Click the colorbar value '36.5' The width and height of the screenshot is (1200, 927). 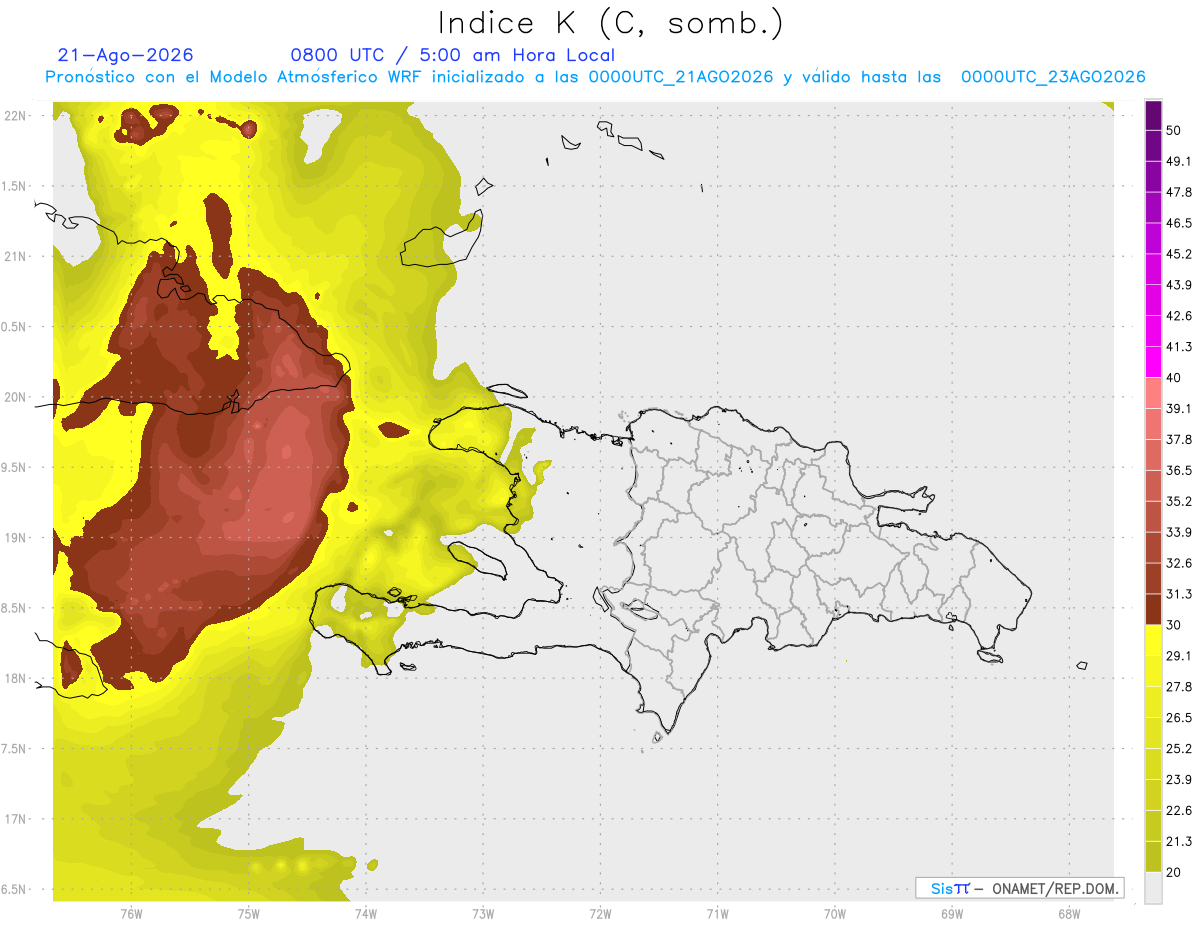1179,470
